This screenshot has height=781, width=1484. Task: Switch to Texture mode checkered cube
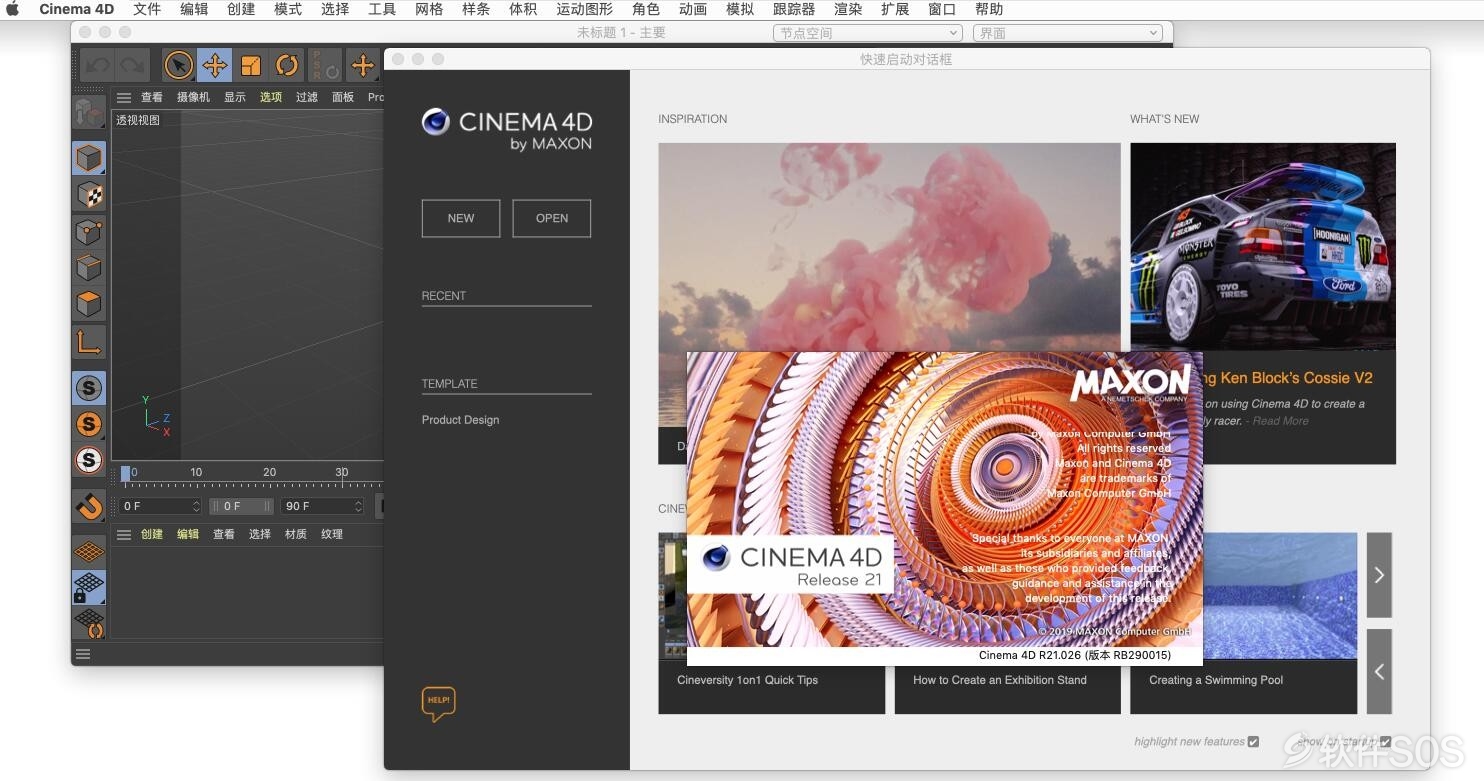pyautogui.click(x=89, y=195)
